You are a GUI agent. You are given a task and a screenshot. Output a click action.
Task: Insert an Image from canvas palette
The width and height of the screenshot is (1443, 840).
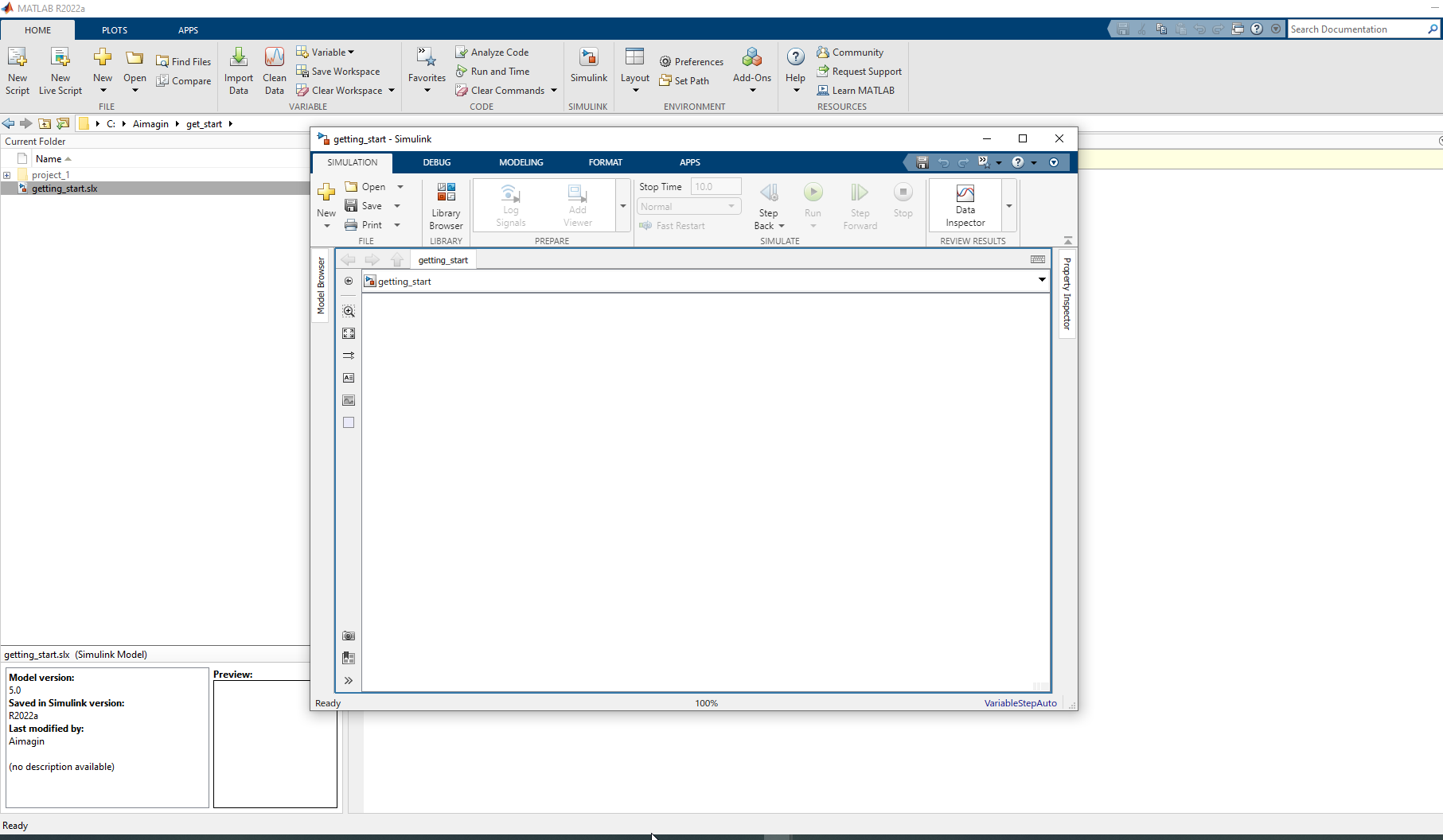349,400
